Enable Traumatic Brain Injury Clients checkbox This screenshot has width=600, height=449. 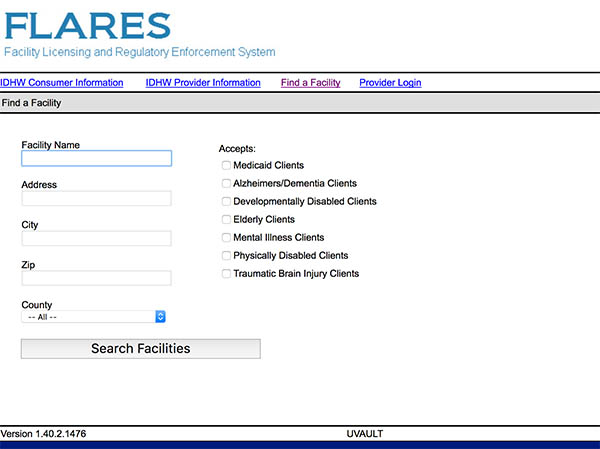click(x=226, y=274)
